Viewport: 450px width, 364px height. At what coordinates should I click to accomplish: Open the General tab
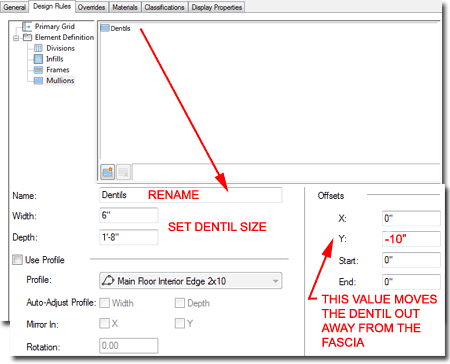[x=14, y=7]
